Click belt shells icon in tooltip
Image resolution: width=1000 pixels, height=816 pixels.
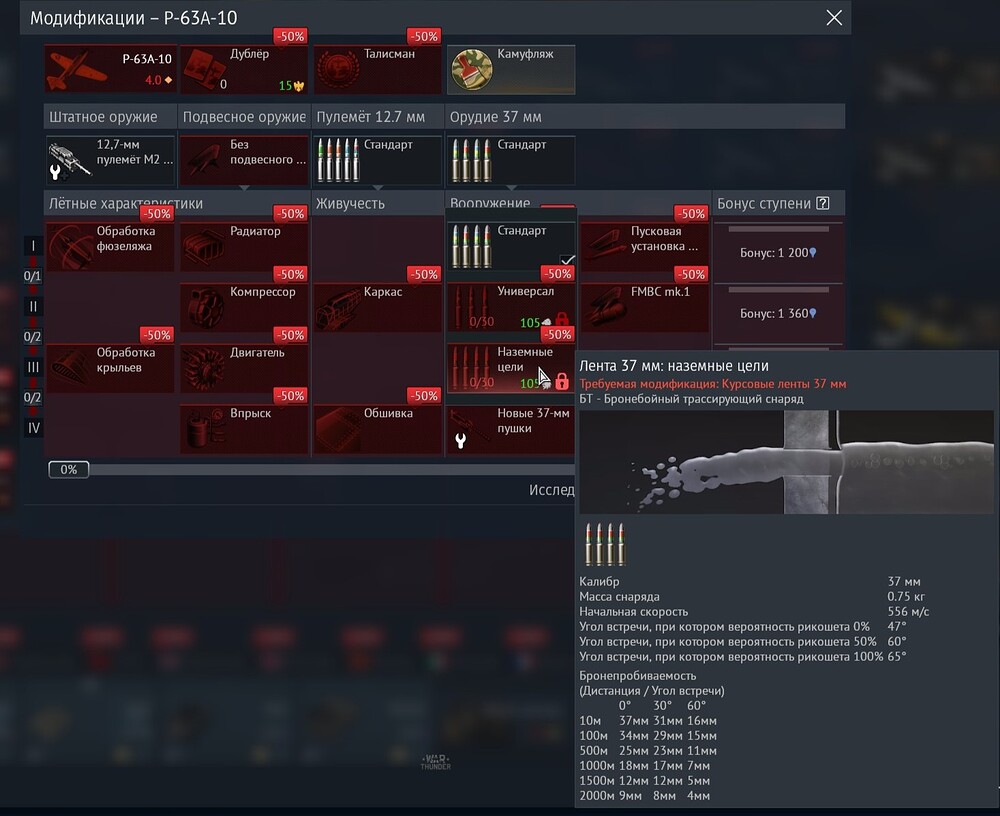pyautogui.click(x=605, y=544)
